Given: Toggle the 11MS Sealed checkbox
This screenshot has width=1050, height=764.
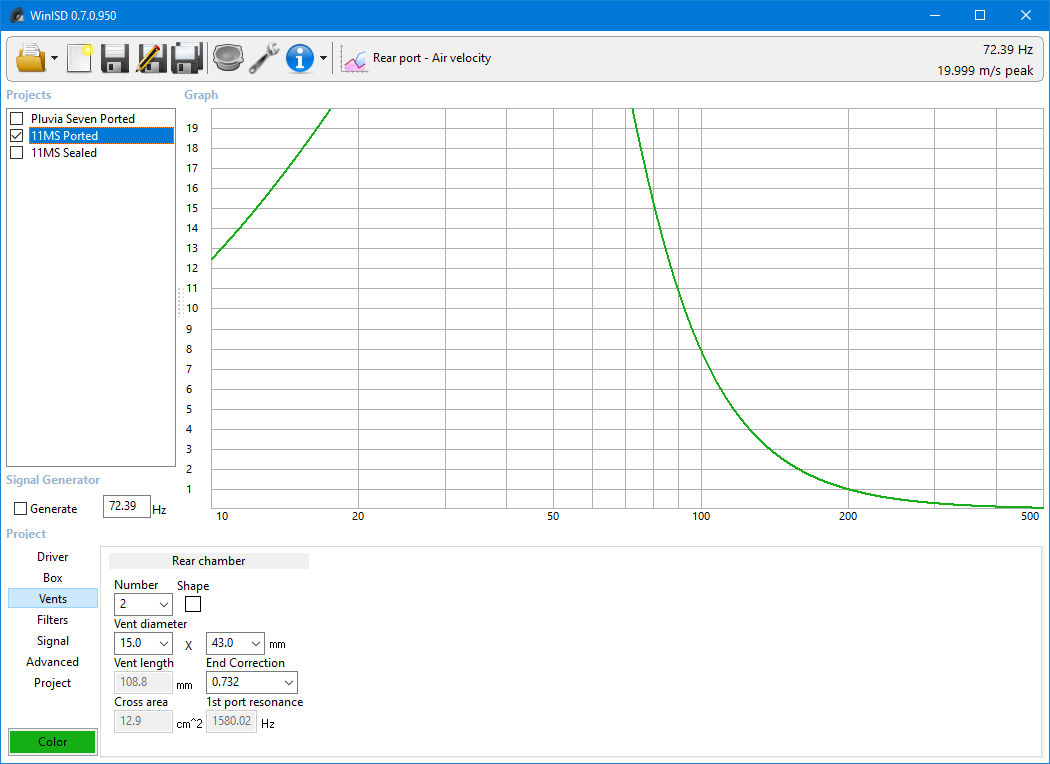Looking at the screenshot, I should pyautogui.click(x=17, y=153).
